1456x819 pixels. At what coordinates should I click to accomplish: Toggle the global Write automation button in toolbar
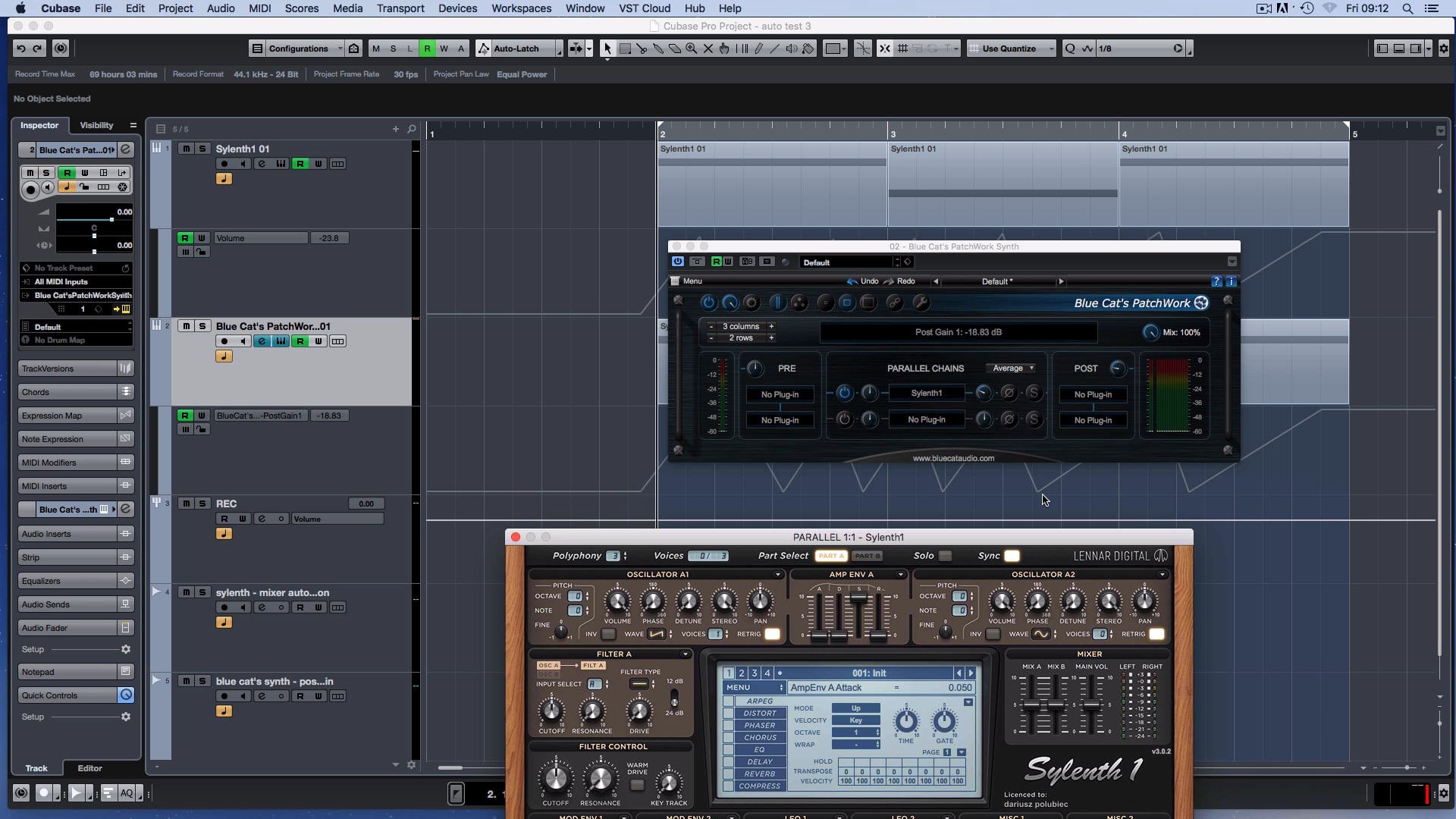click(444, 49)
